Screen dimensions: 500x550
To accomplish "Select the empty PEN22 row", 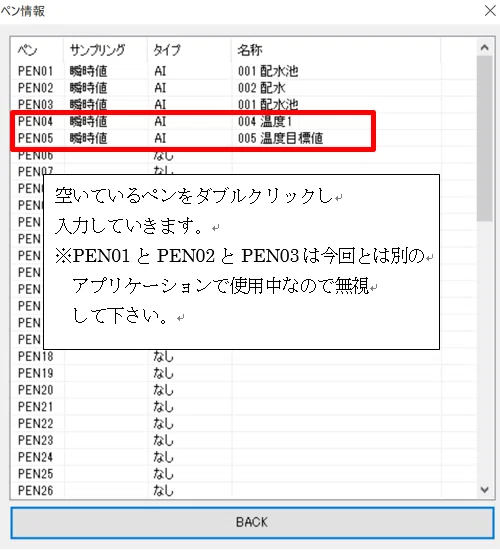I will [243, 424].
